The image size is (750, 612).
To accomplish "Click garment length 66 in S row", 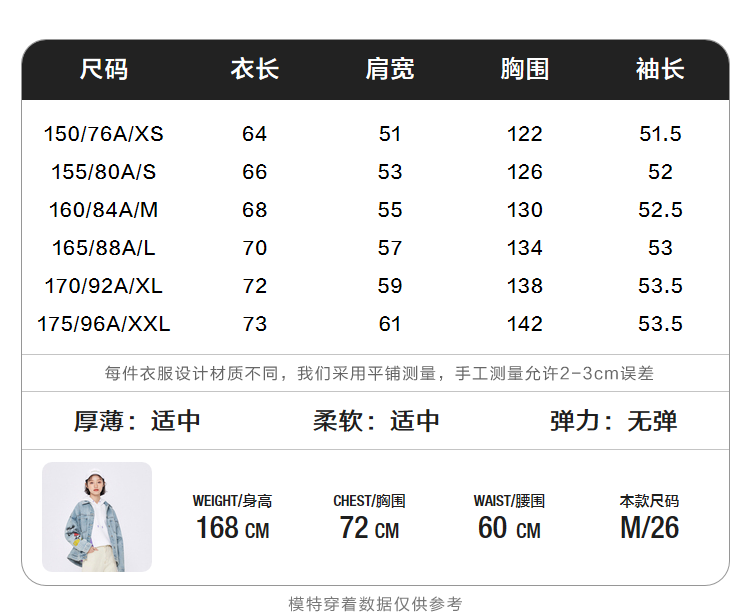I will (254, 172).
